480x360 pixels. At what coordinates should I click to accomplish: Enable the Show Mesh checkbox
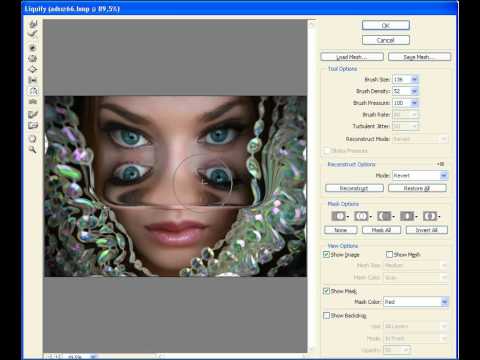tap(389, 254)
